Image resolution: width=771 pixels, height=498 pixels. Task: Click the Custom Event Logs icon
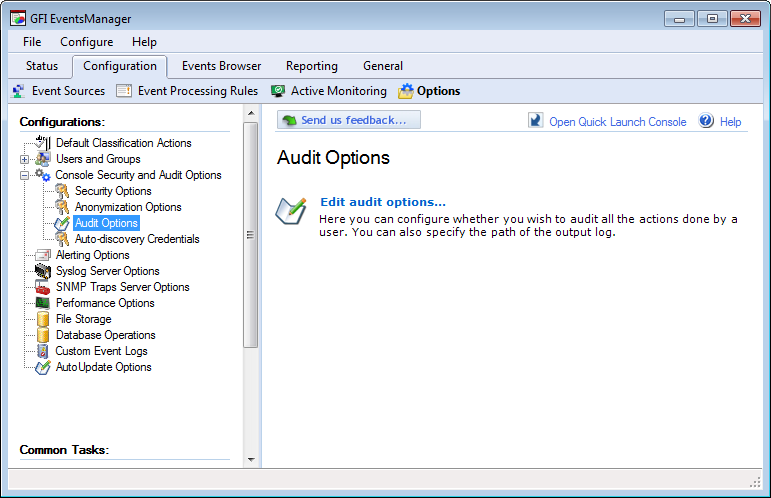(43, 351)
